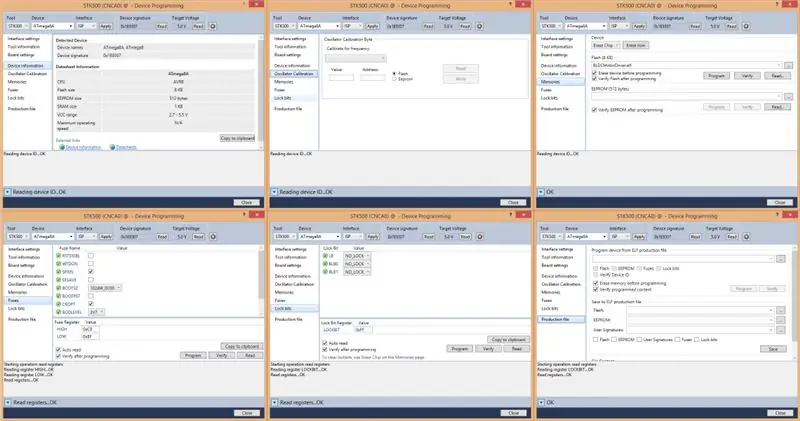The height and width of the screenshot is (421, 800).
Task: Click Copy to clipboard in Device information window
Action: pos(237,138)
